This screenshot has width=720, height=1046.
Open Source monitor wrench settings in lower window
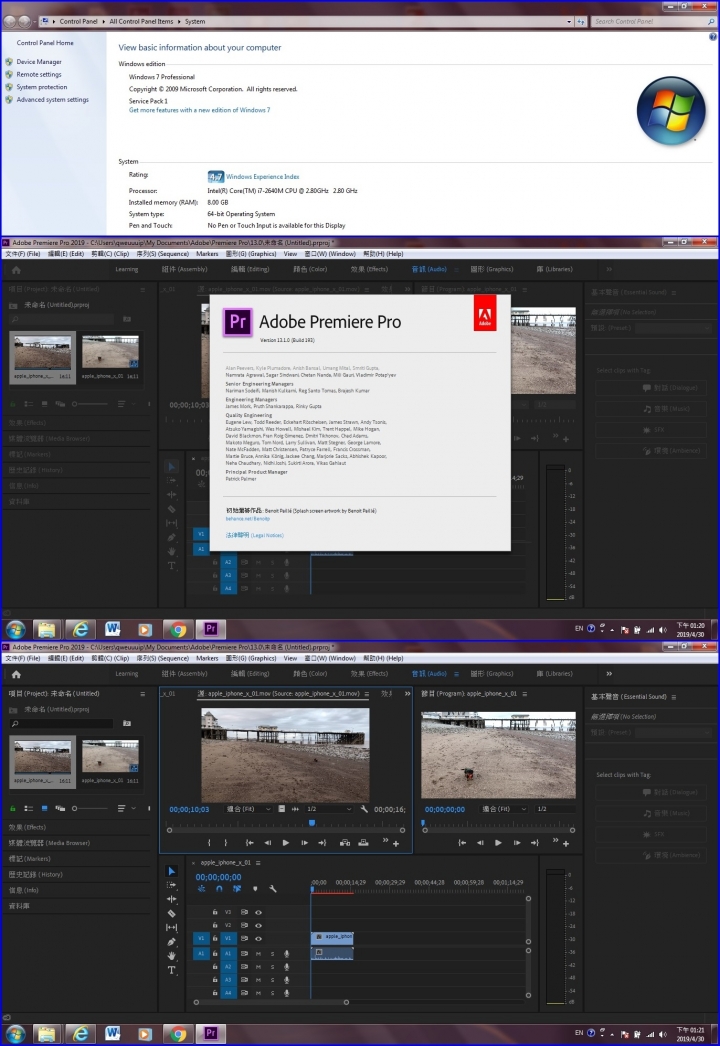point(364,809)
